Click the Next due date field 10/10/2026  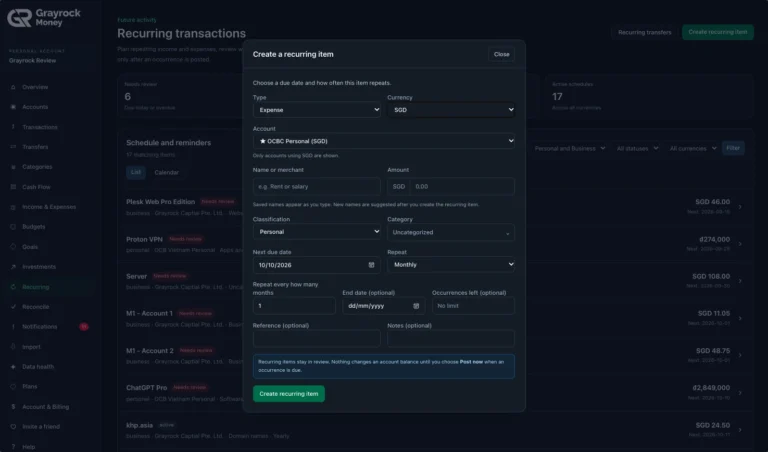click(x=316, y=265)
